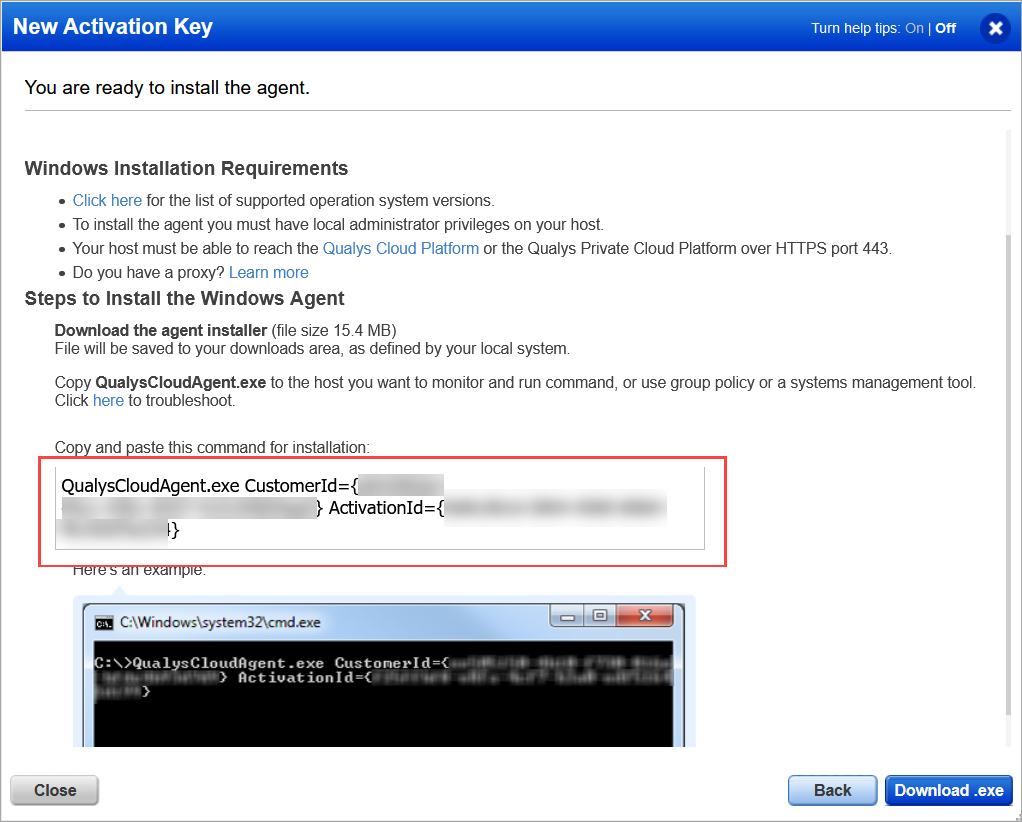Click inside the installation command text box
The image size is (1022, 822).
(380, 508)
